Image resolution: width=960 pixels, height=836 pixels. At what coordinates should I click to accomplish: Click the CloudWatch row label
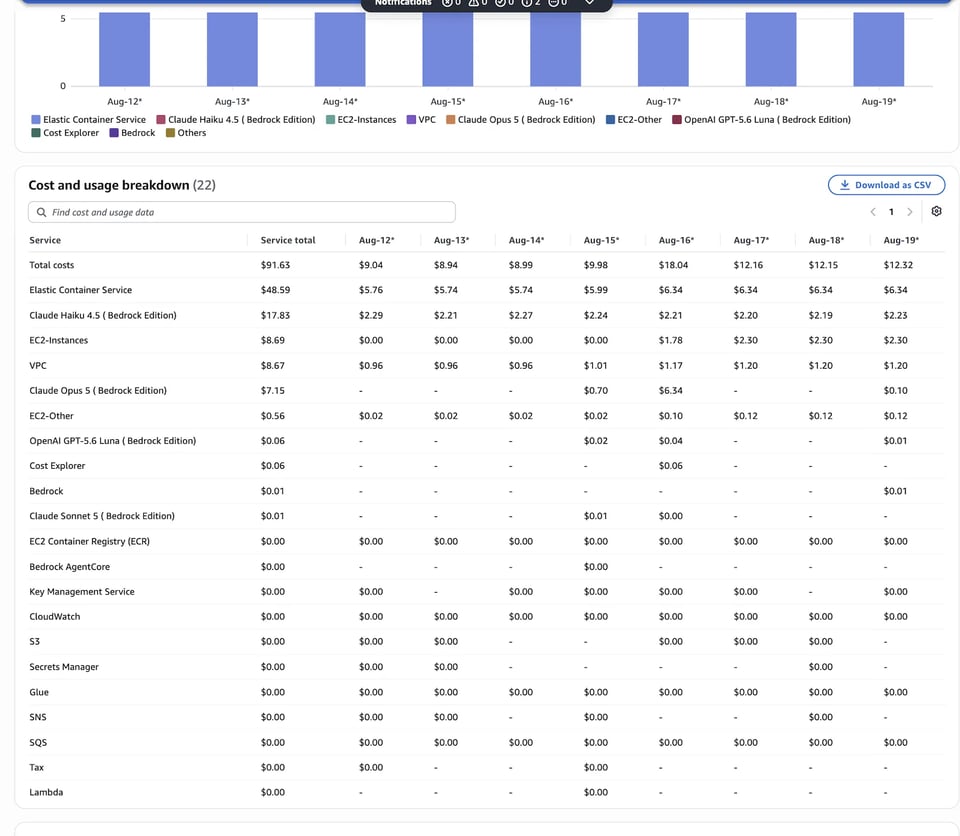point(55,617)
